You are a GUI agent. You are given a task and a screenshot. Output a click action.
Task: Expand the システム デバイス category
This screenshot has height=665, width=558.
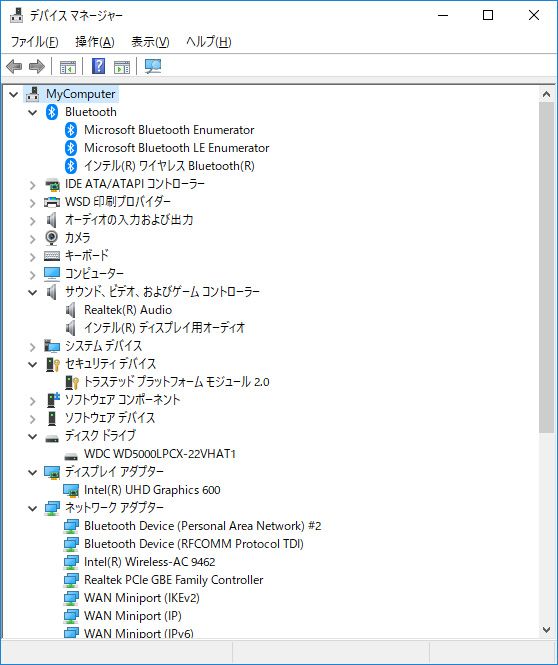(33, 346)
